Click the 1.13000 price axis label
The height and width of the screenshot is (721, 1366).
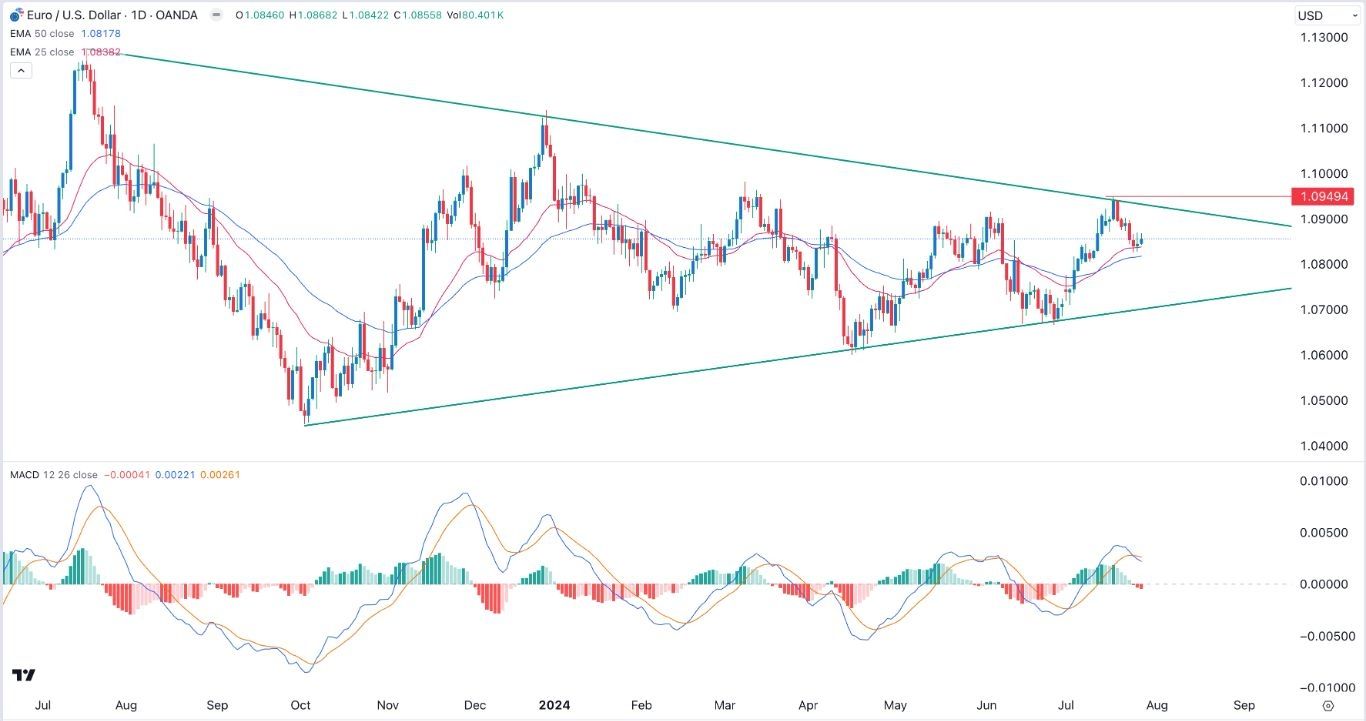coord(1322,37)
